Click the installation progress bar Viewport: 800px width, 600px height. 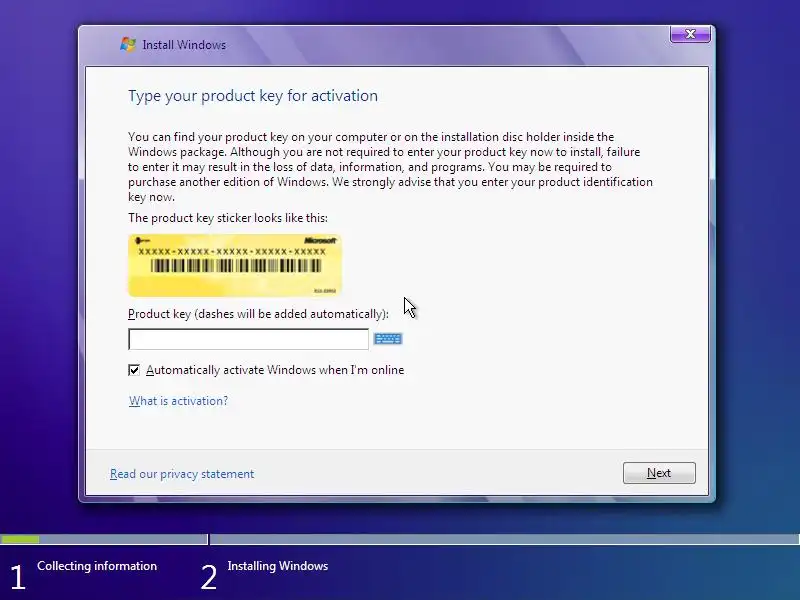[400, 539]
